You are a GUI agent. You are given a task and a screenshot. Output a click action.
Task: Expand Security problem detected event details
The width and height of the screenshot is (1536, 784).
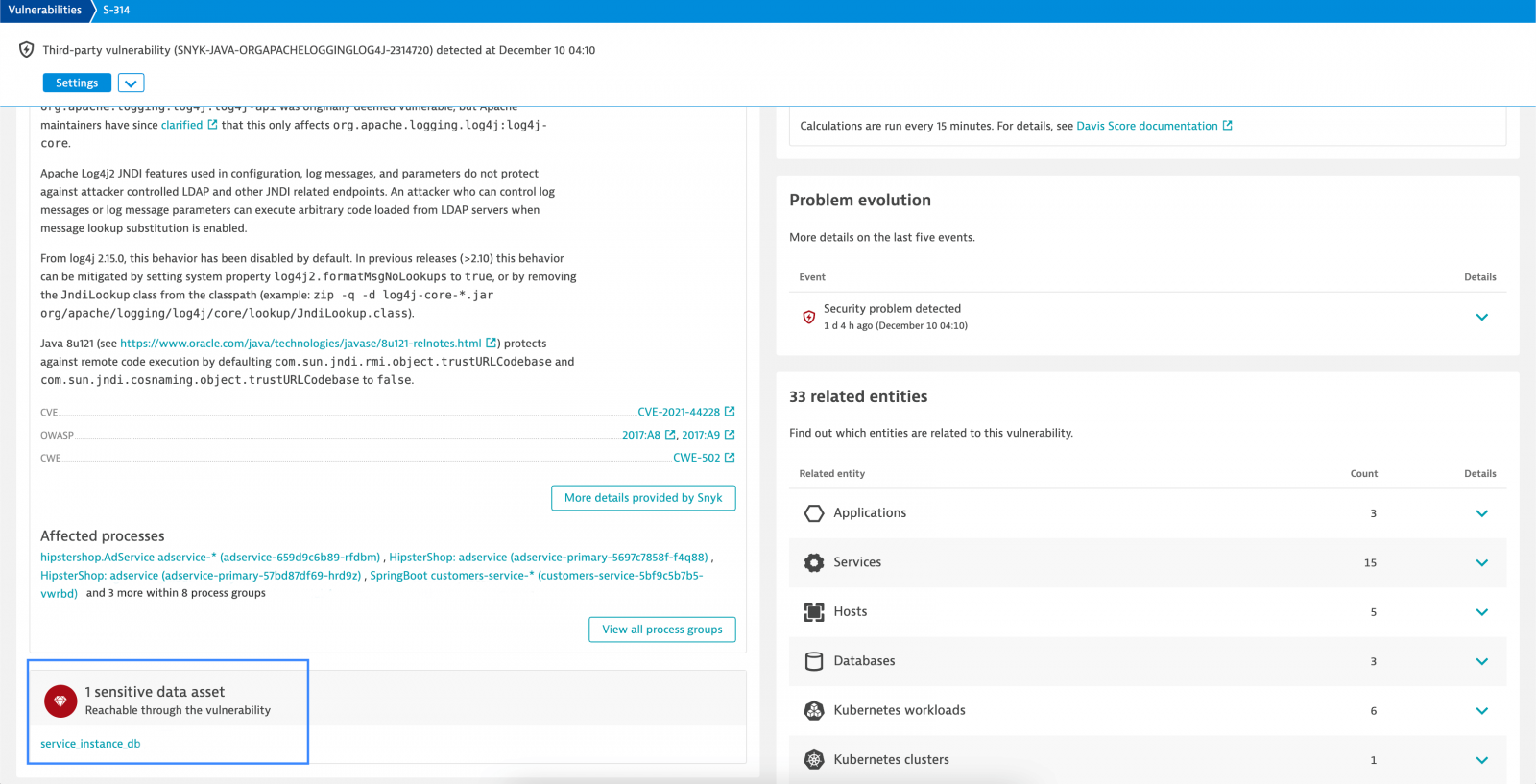1481,317
